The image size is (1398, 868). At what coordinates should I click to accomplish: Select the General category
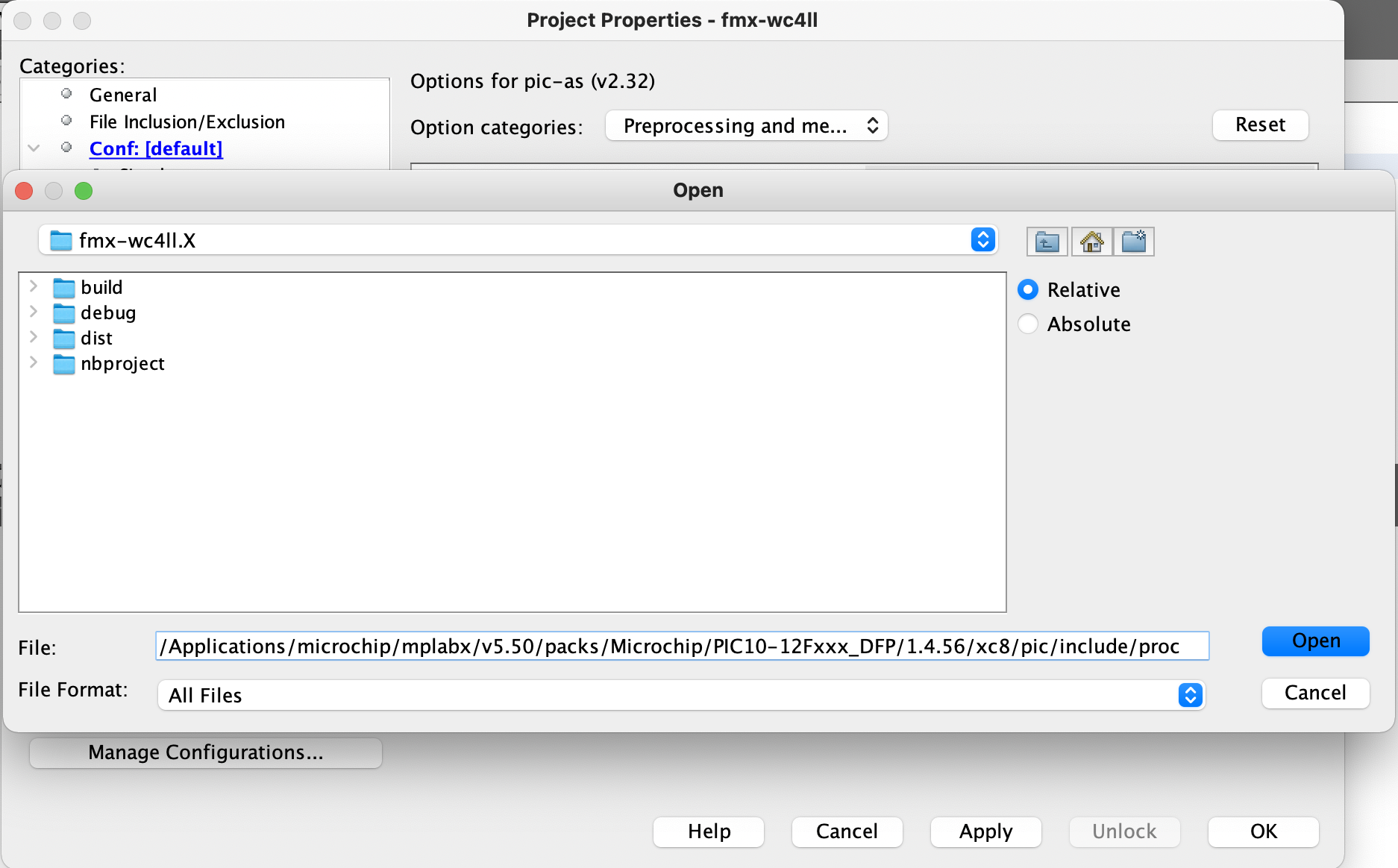(123, 95)
